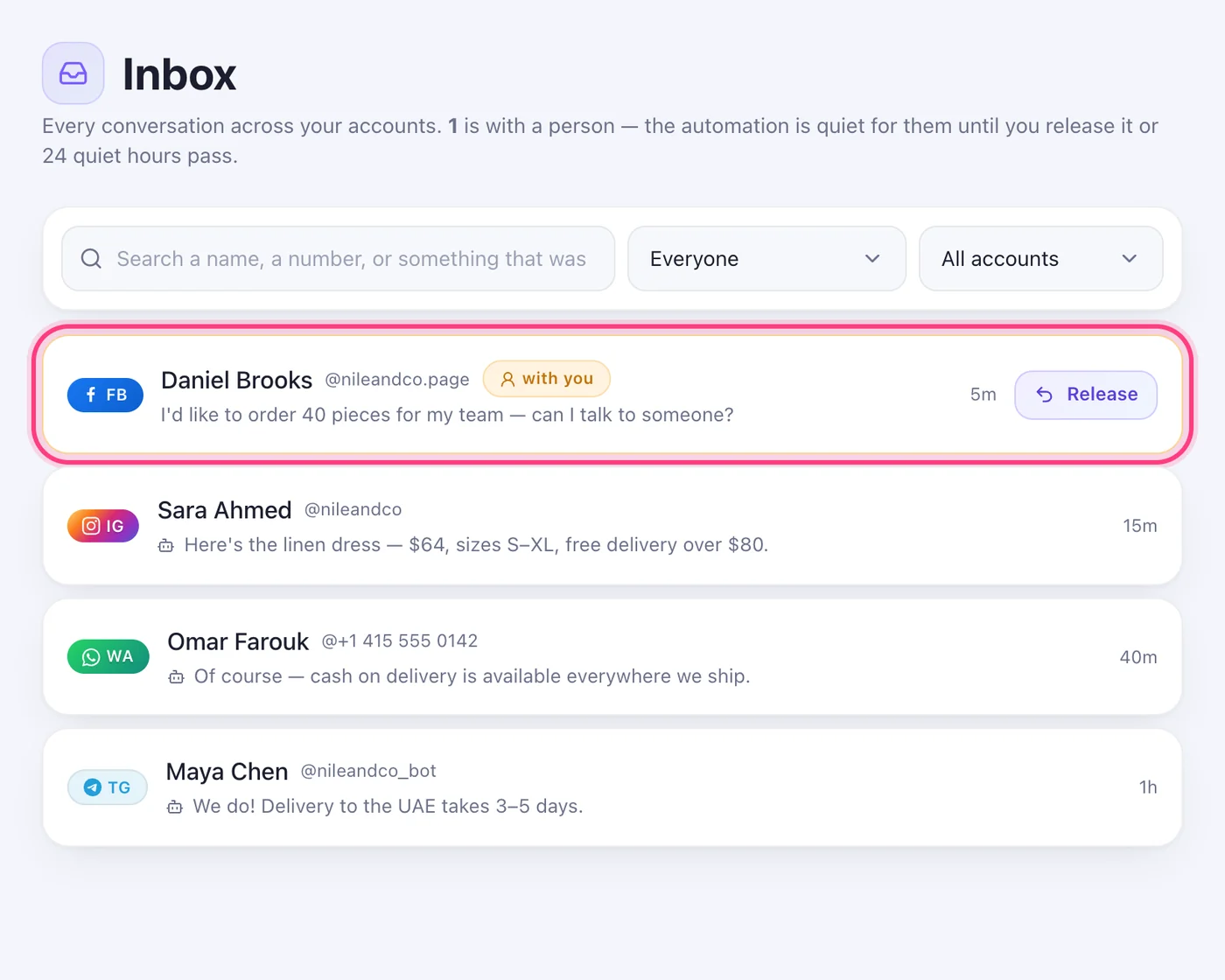This screenshot has height=980, width=1225.
Task: Release Daniel Brooks' conversation
Action: click(1086, 395)
